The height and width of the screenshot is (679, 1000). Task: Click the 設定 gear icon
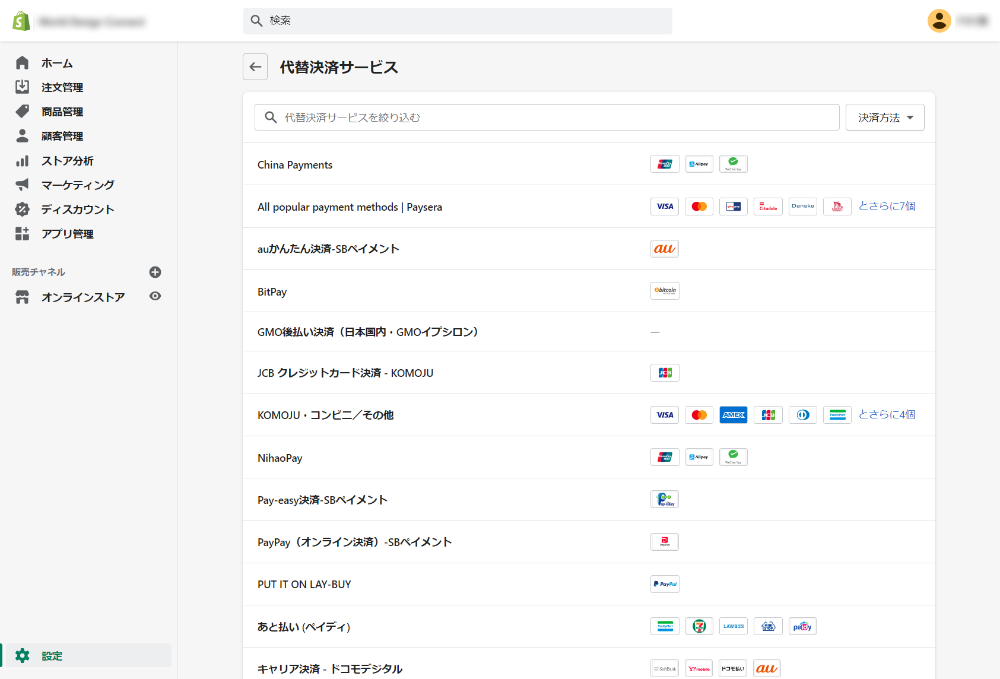click(x=22, y=655)
